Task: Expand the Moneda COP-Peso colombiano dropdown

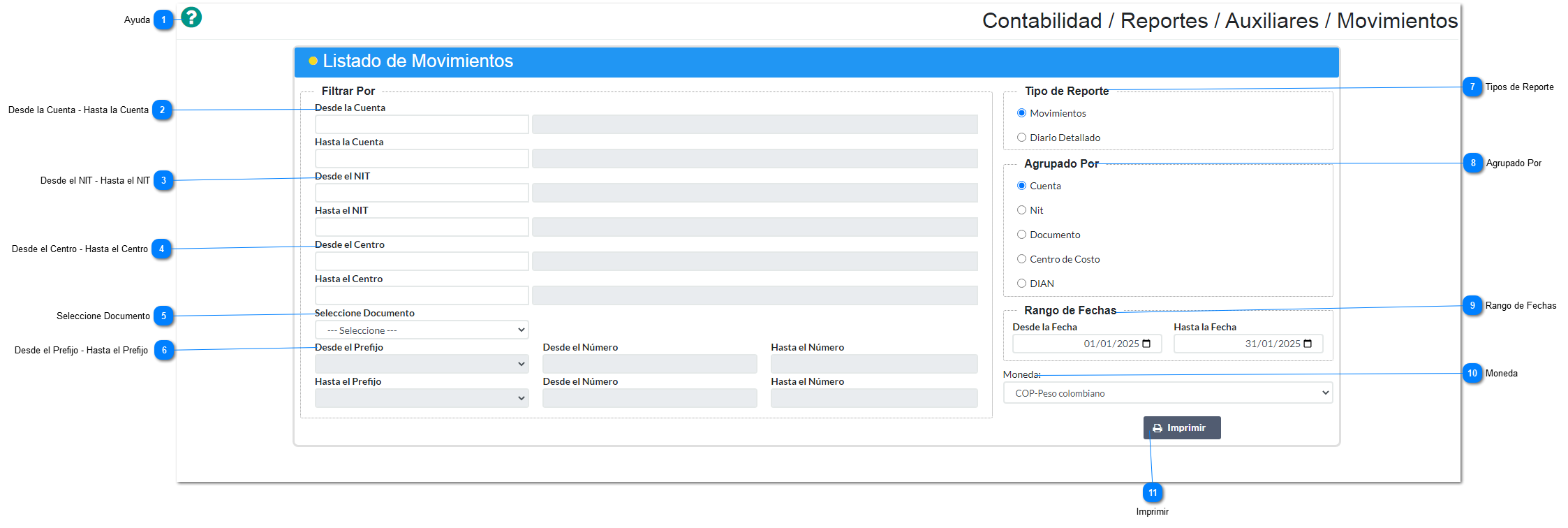Action: 1168,393
